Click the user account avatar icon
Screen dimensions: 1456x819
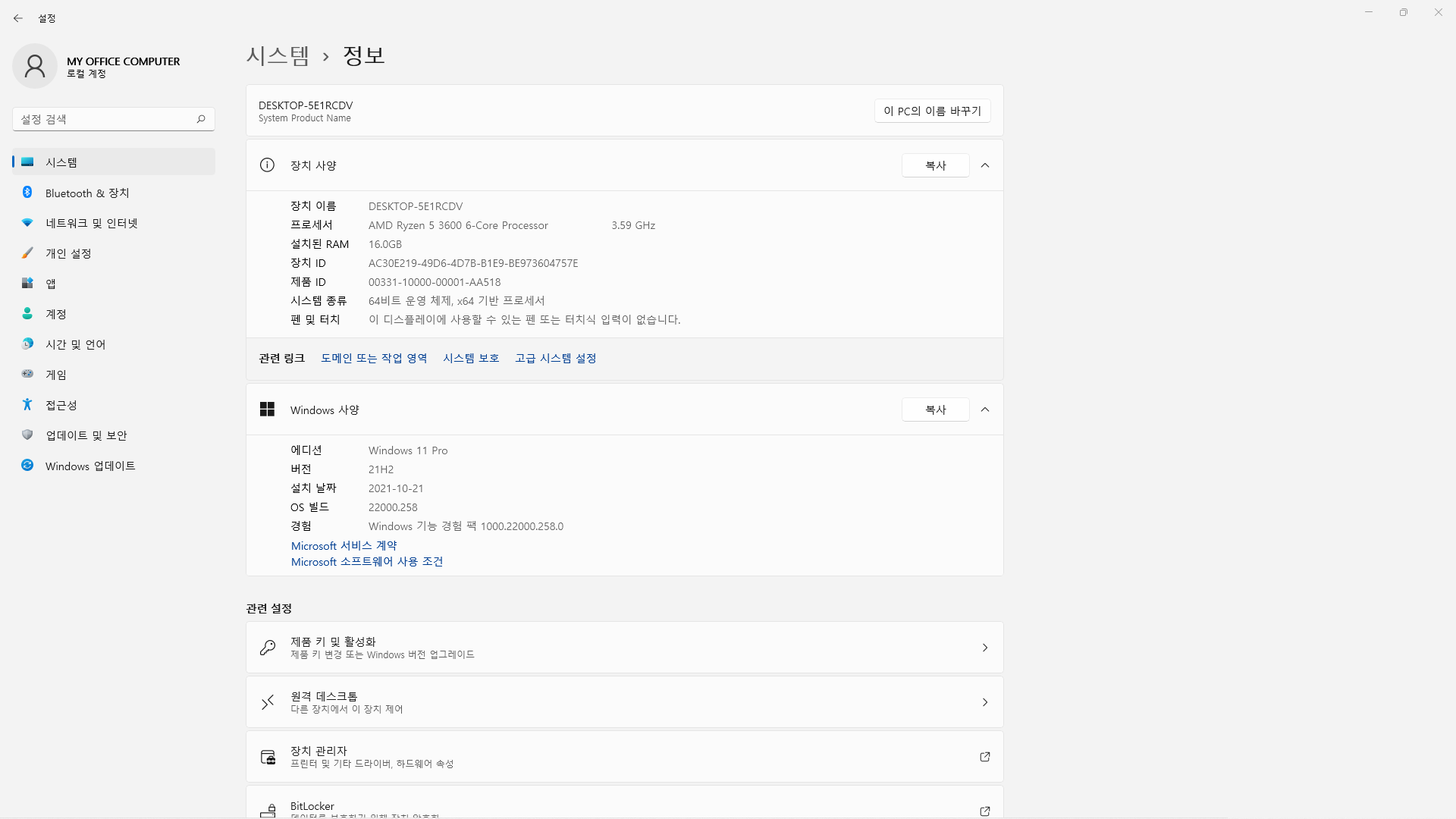35,66
